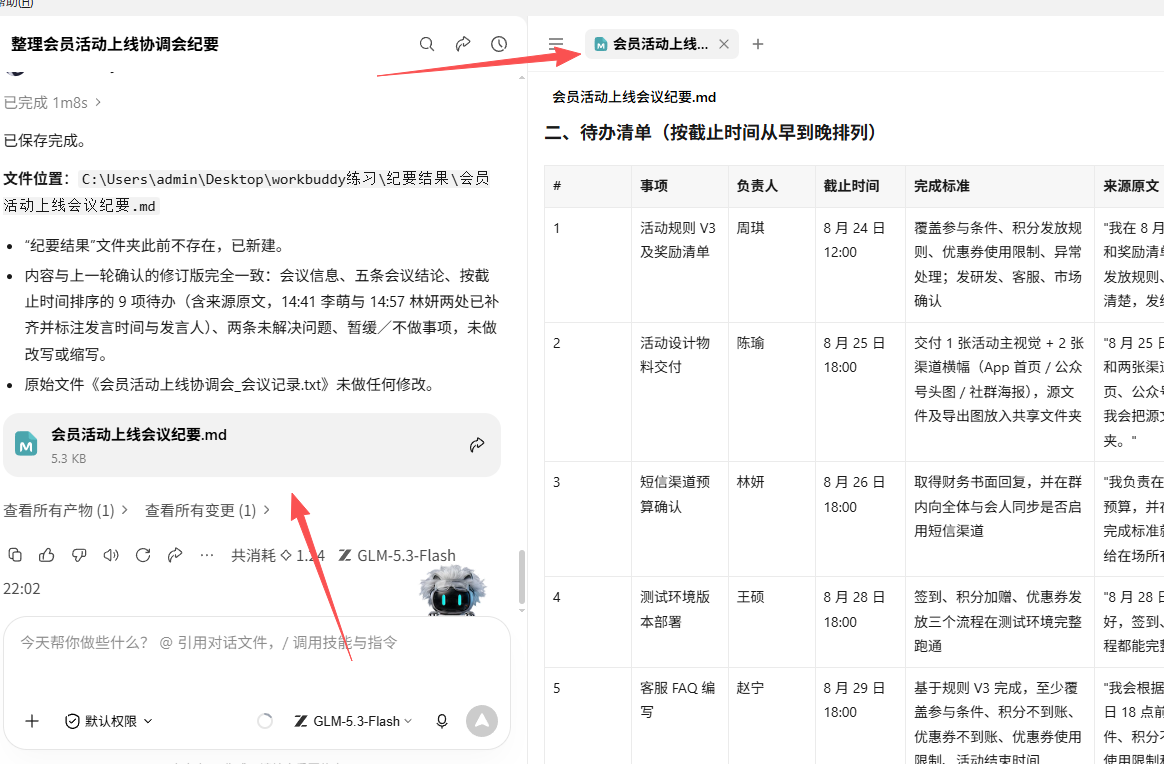
Task: Share the 会员活动上线会议纪要.md file card
Action: (477, 445)
